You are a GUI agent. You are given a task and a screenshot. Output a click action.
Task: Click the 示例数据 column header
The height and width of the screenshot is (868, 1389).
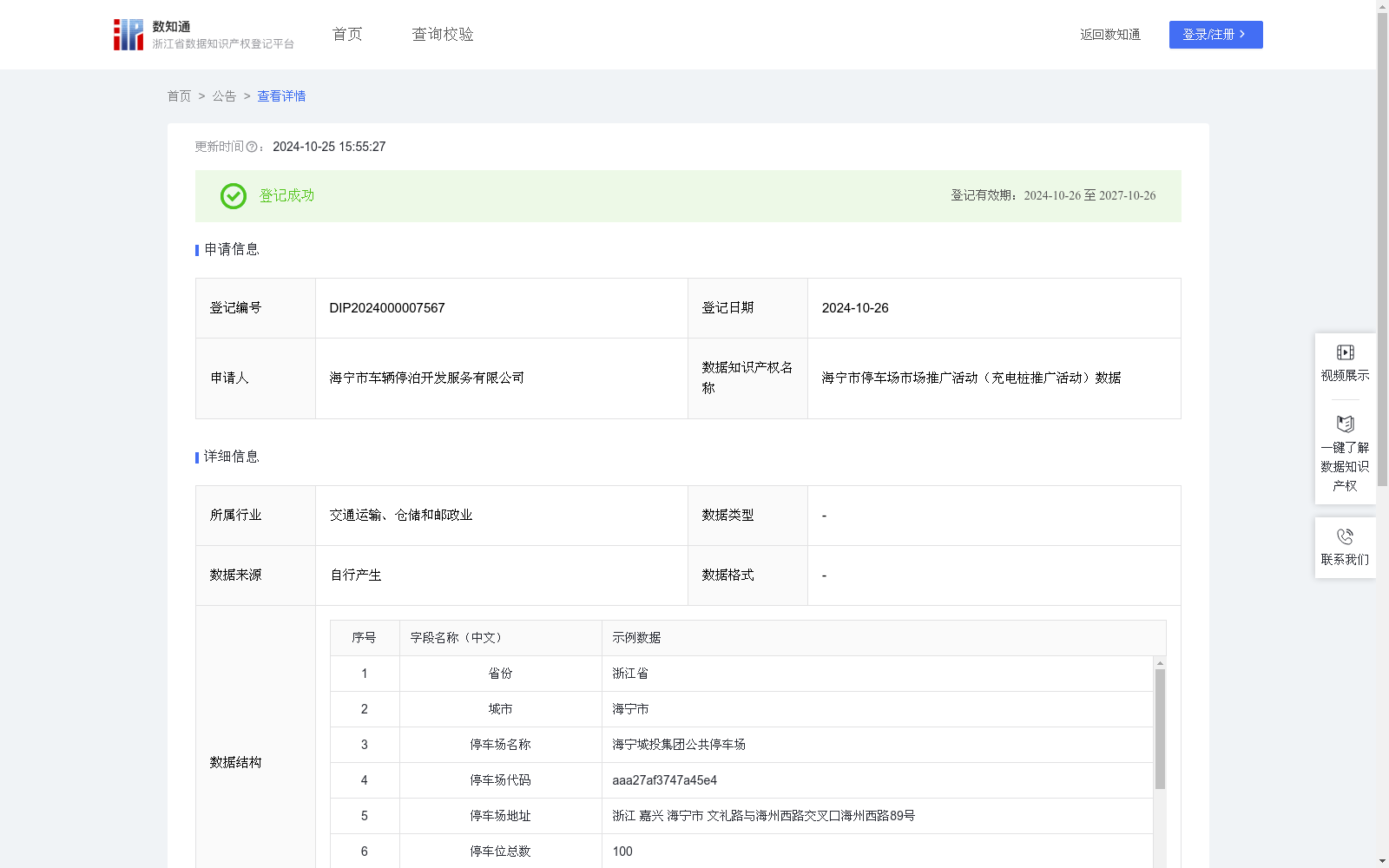pos(884,638)
